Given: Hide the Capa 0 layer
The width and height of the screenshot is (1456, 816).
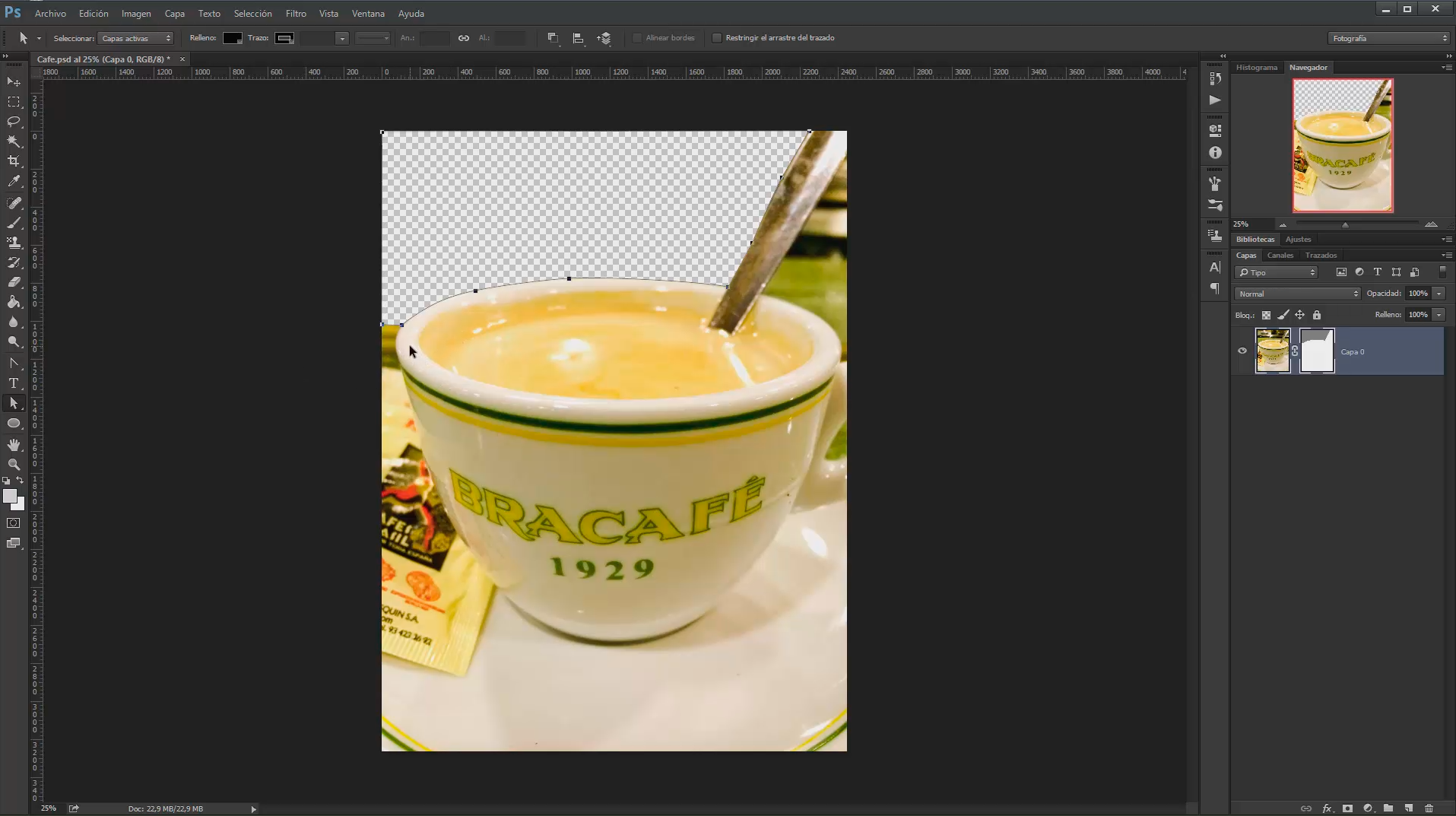Looking at the screenshot, I should pyautogui.click(x=1242, y=351).
